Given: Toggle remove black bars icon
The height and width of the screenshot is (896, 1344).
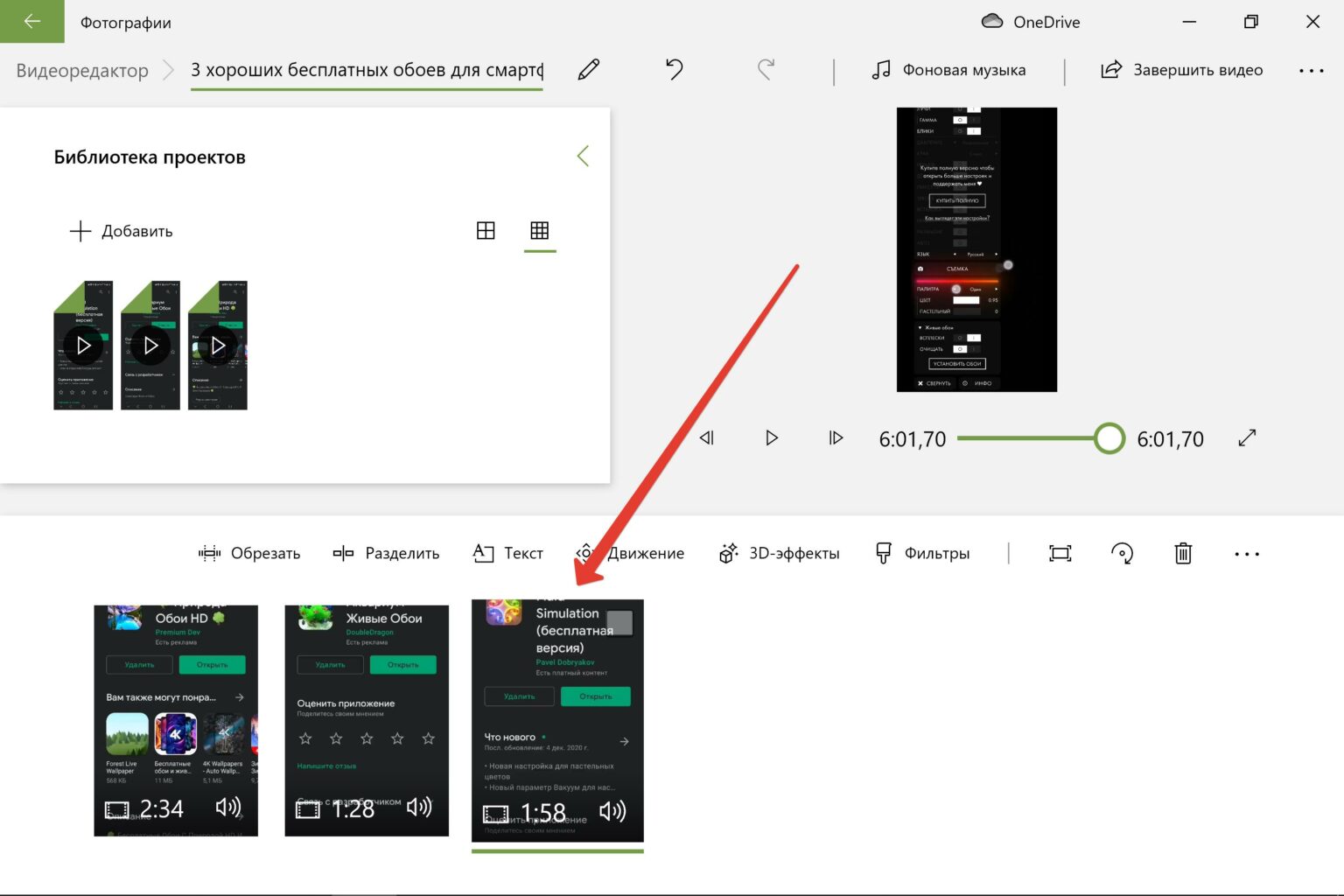Looking at the screenshot, I should [x=1060, y=553].
